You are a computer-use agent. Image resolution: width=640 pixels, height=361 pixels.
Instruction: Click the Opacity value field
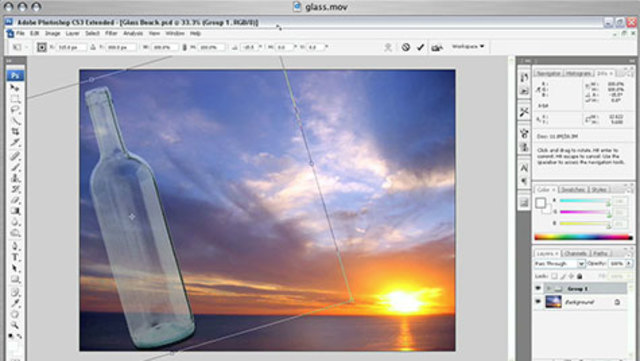pos(616,264)
